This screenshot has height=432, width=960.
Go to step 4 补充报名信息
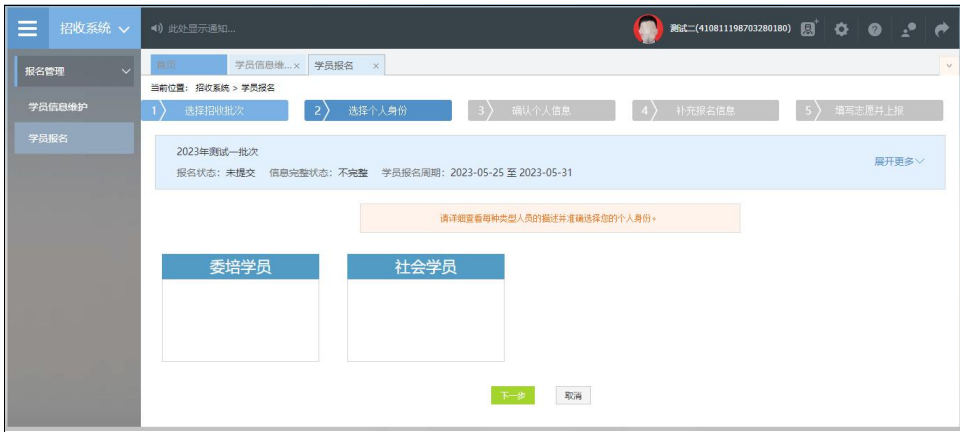tap(706, 111)
